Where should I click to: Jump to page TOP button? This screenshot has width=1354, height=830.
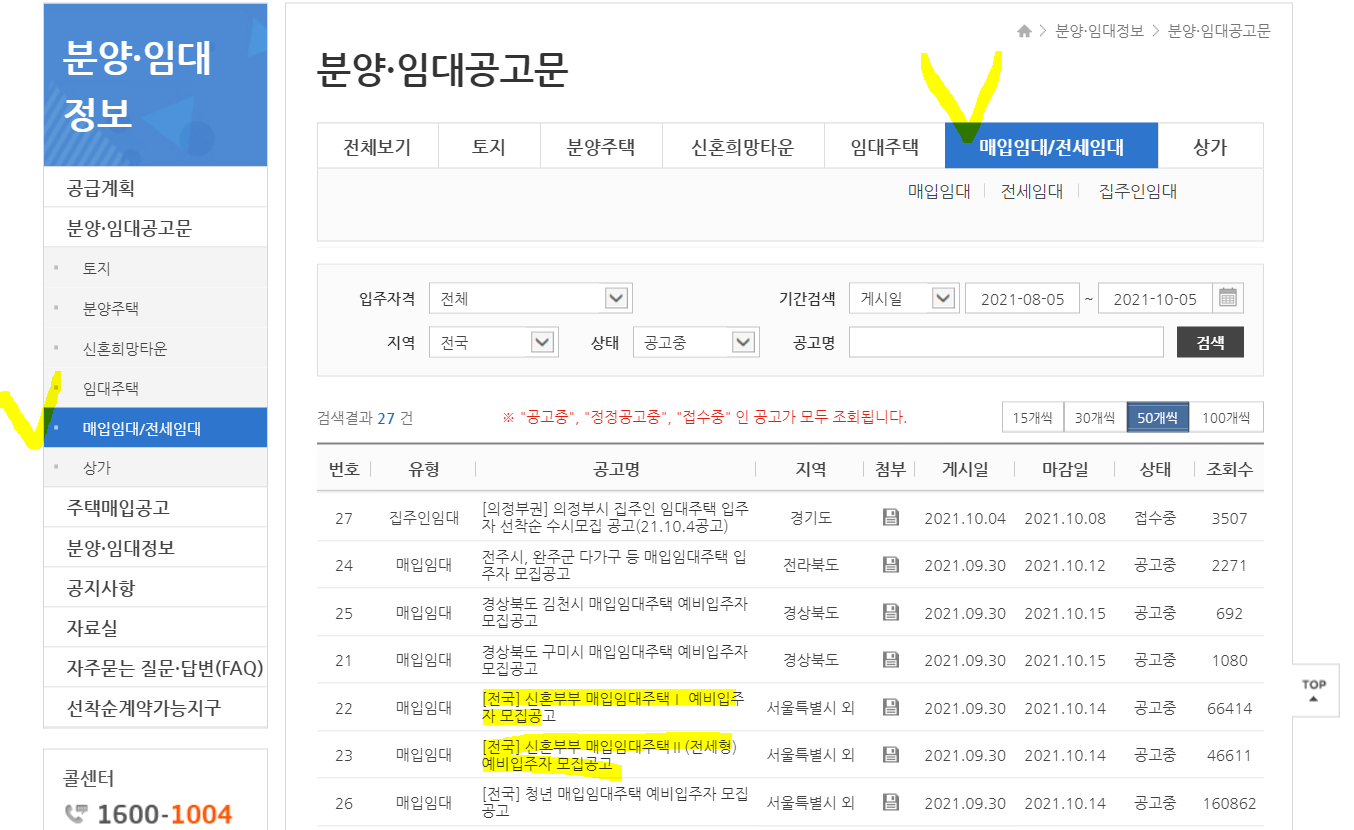coord(1314,690)
